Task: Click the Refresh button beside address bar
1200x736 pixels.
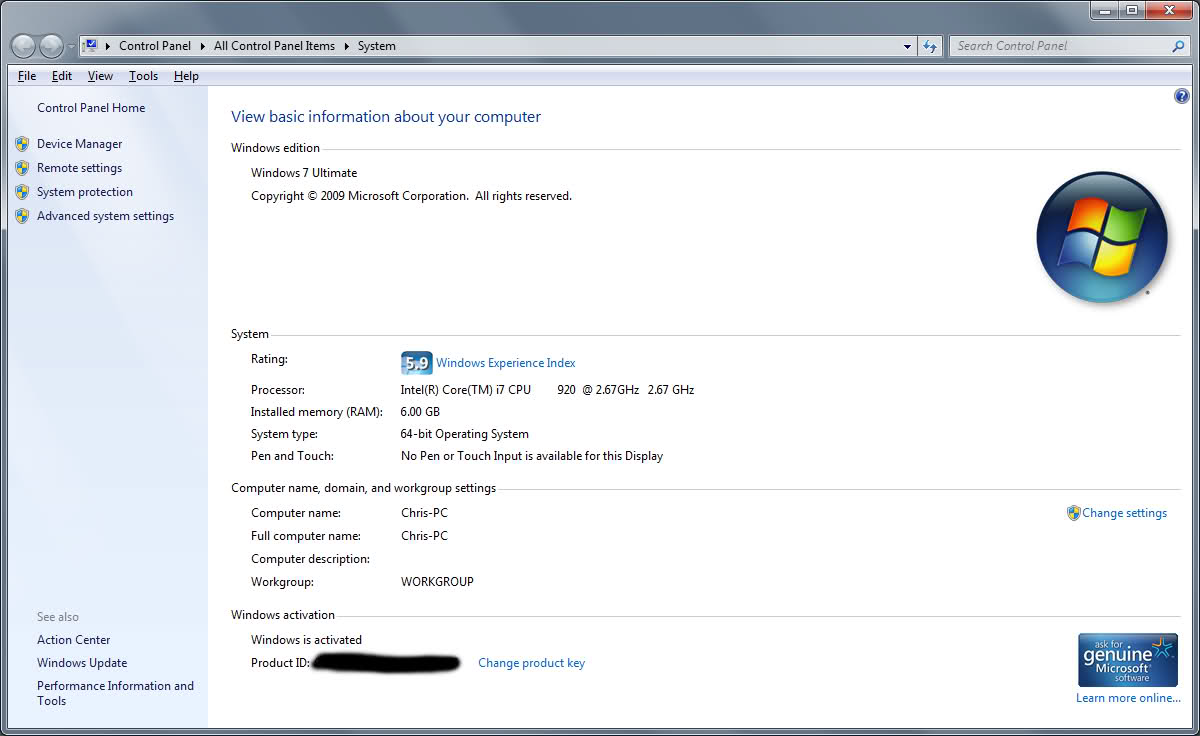Action: 930,46
